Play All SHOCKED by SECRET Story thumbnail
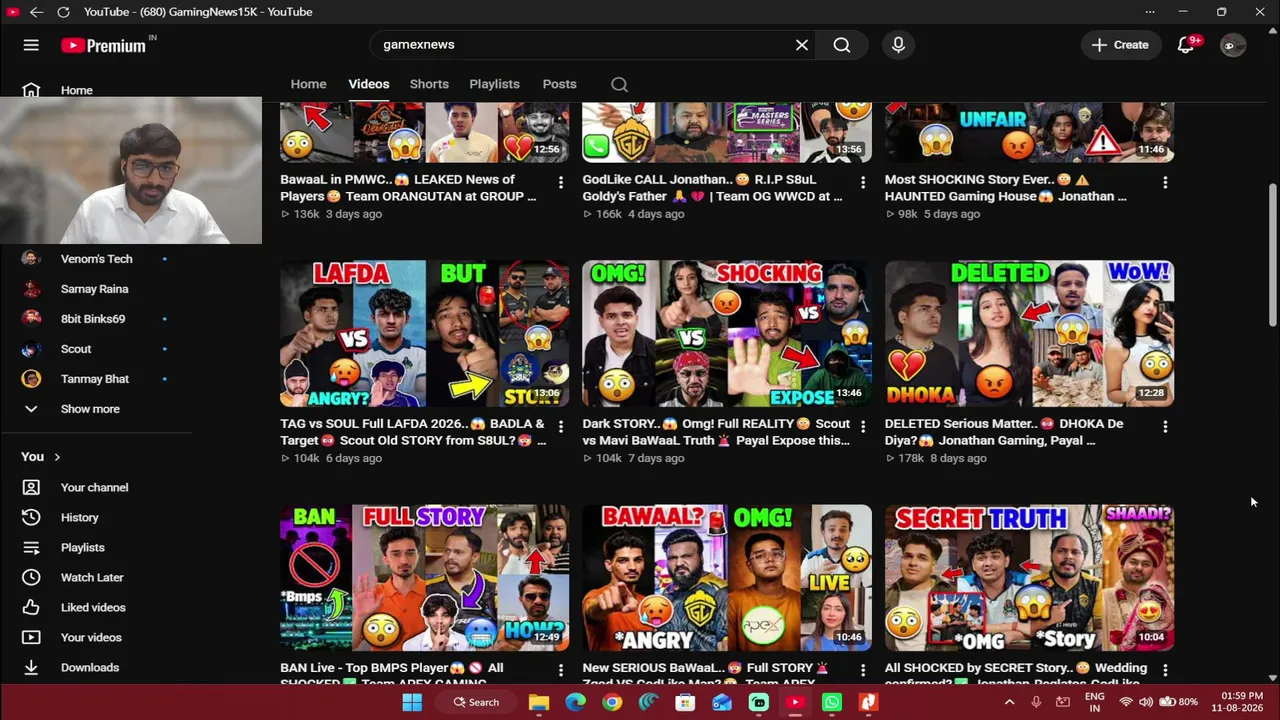The width and height of the screenshot is (1280, 720). pyautogui.click(x=1029, y=578)
